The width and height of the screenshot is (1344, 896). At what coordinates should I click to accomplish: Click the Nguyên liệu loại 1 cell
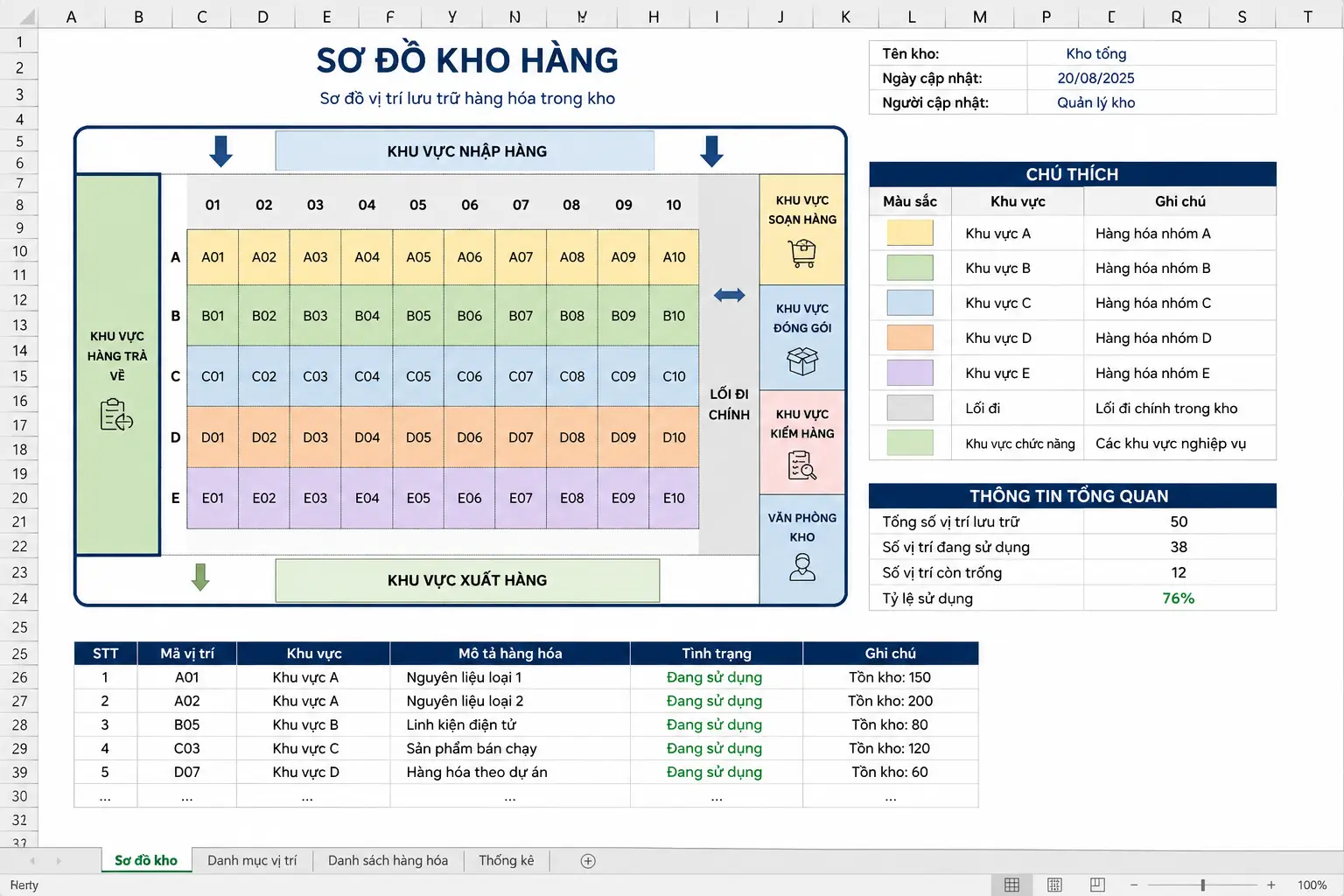[x=510, y=677]
